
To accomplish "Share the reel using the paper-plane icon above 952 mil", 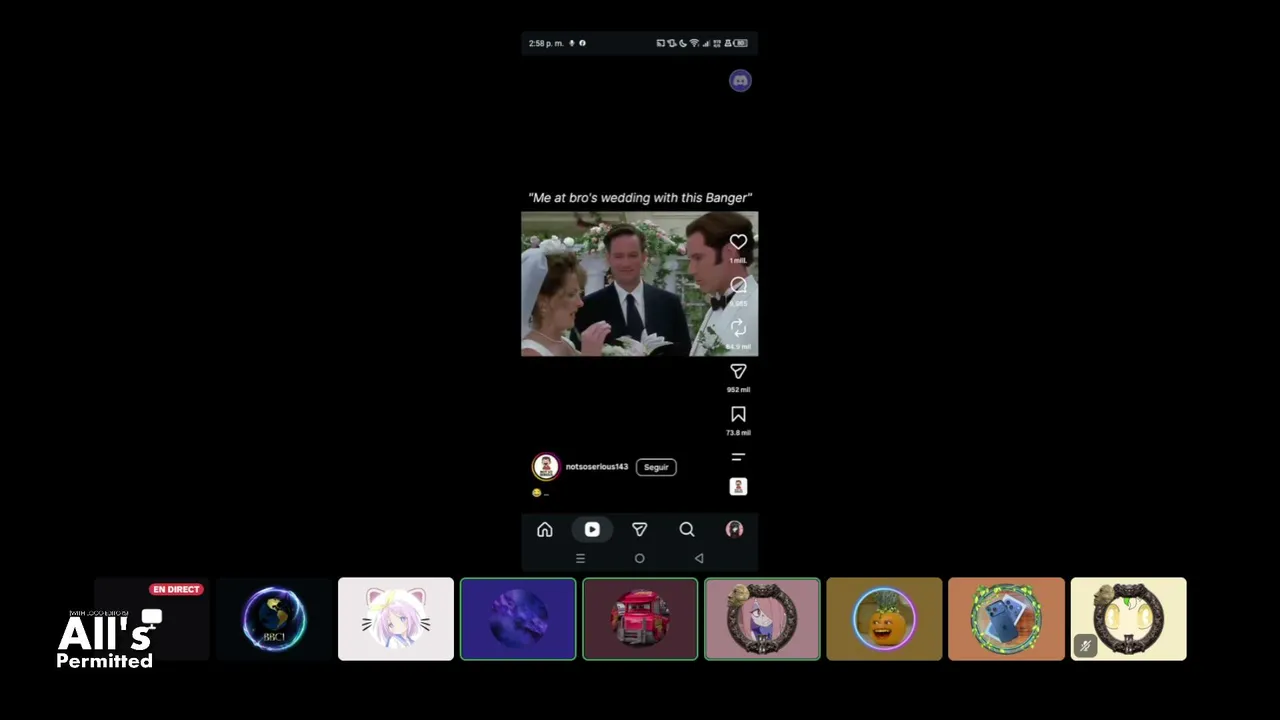I will point(738,371).
